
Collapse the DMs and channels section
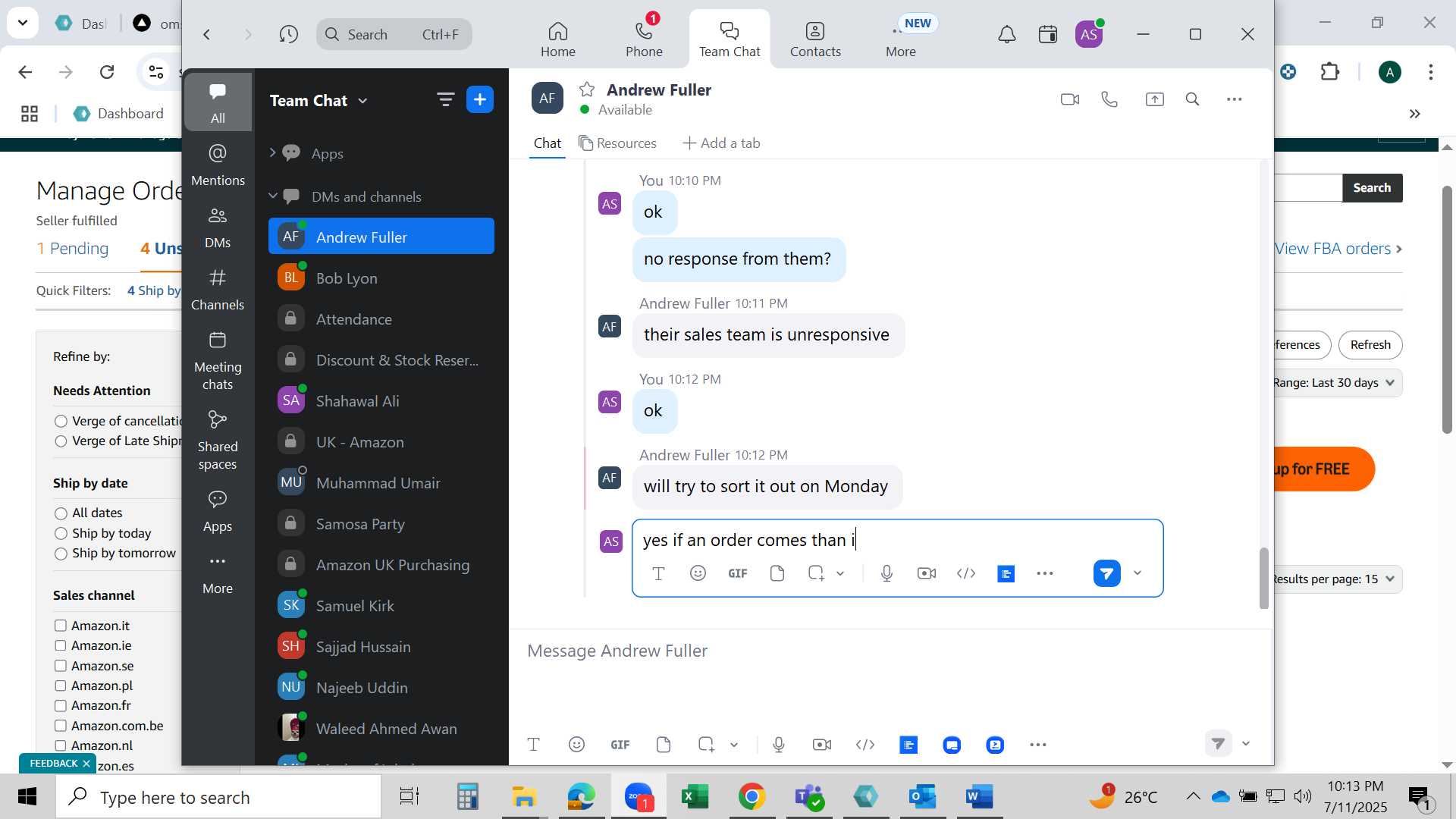[272, 196]
